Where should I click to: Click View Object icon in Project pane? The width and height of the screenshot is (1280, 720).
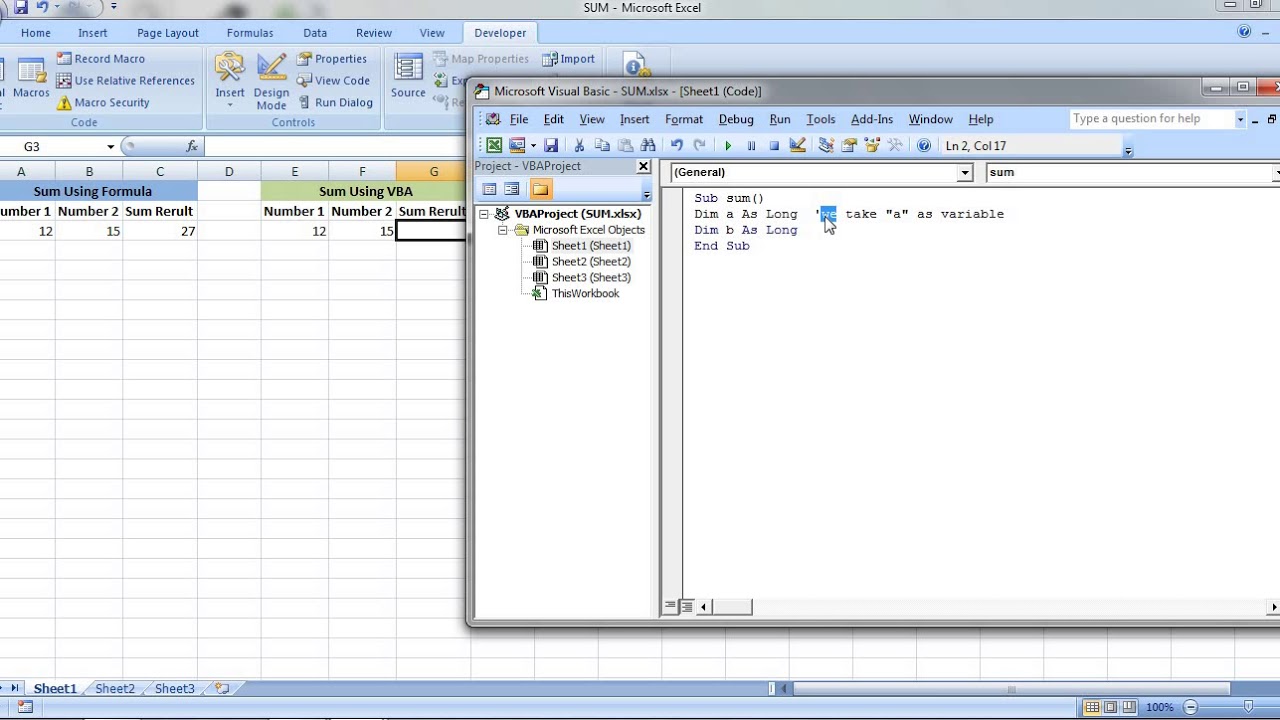(512, 189)
